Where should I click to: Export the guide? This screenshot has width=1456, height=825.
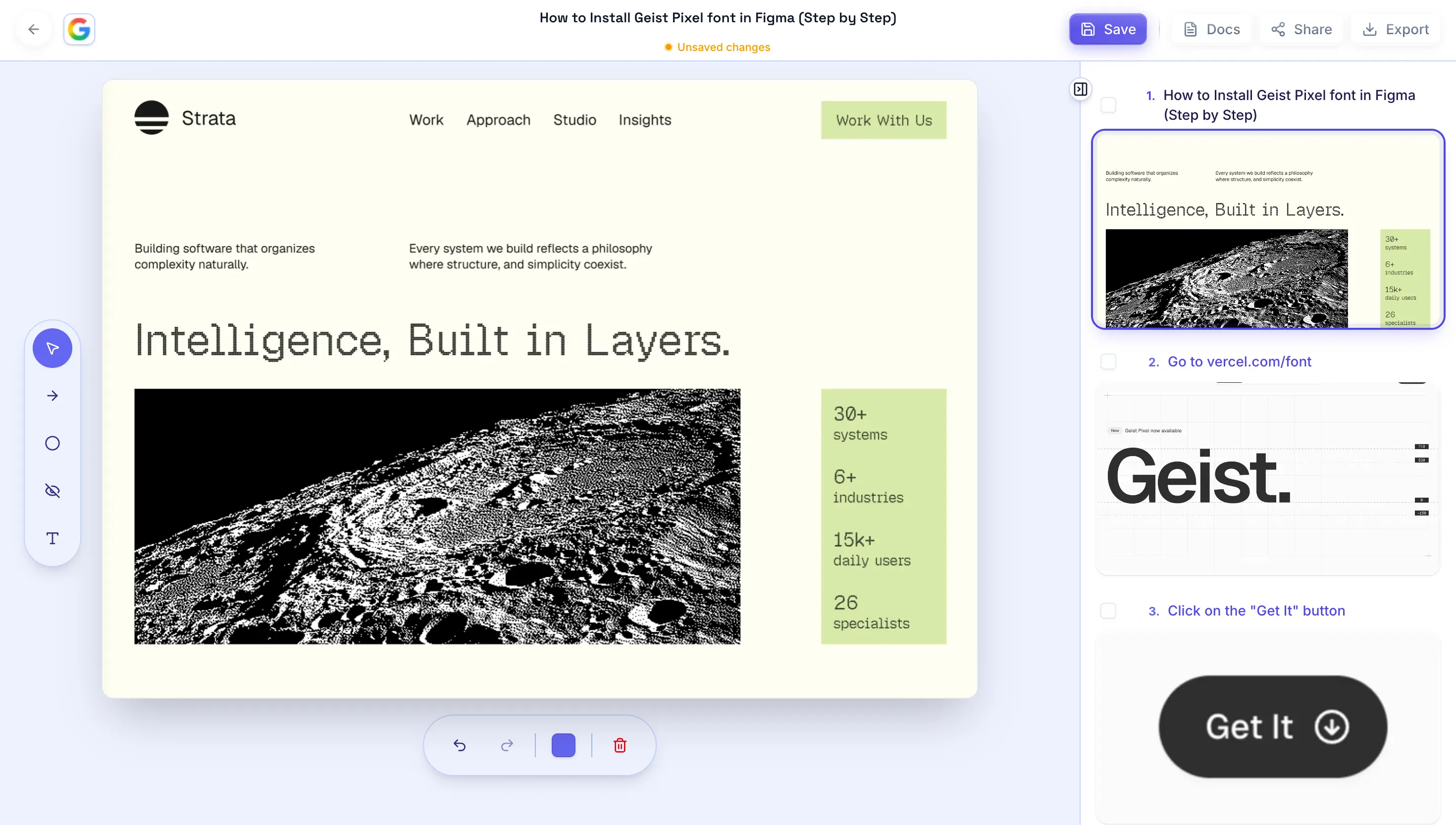(x=1396, y=29)
